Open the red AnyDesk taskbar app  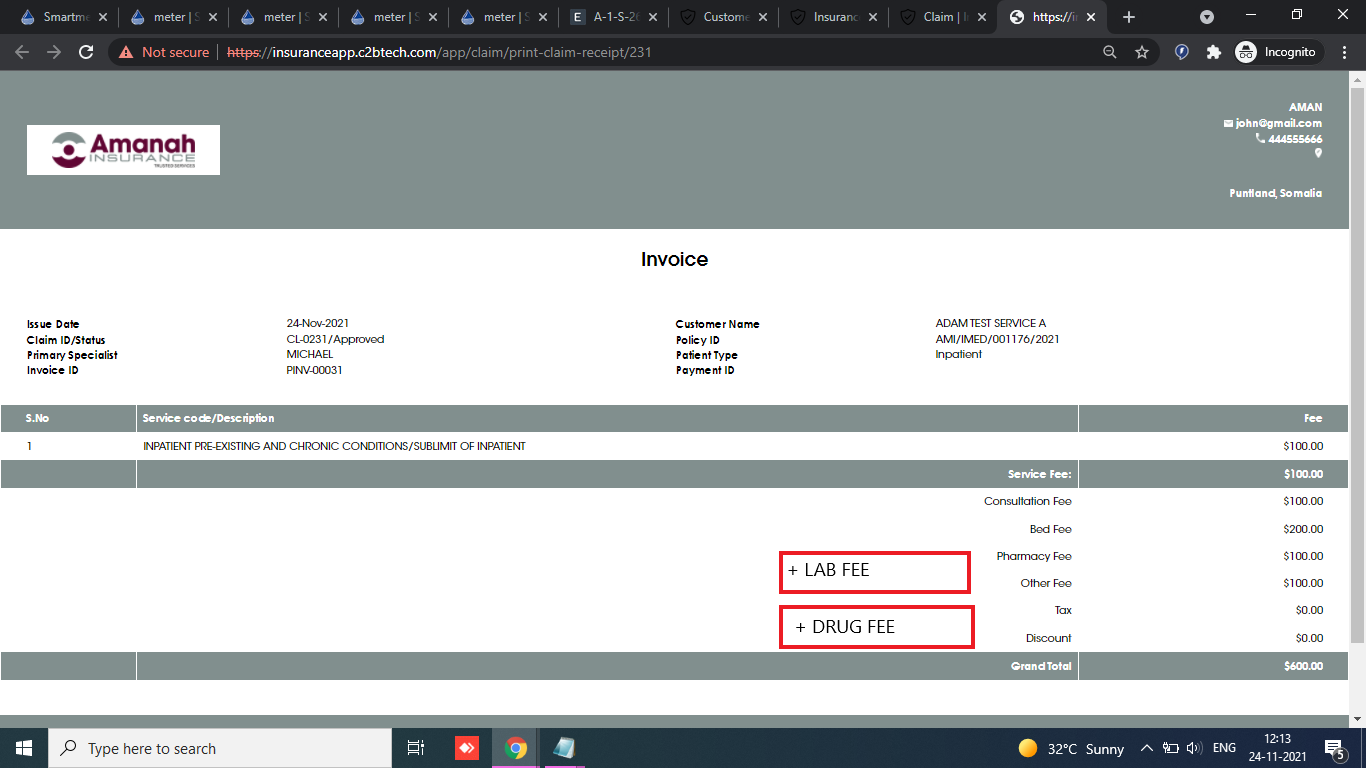[467, 748]
